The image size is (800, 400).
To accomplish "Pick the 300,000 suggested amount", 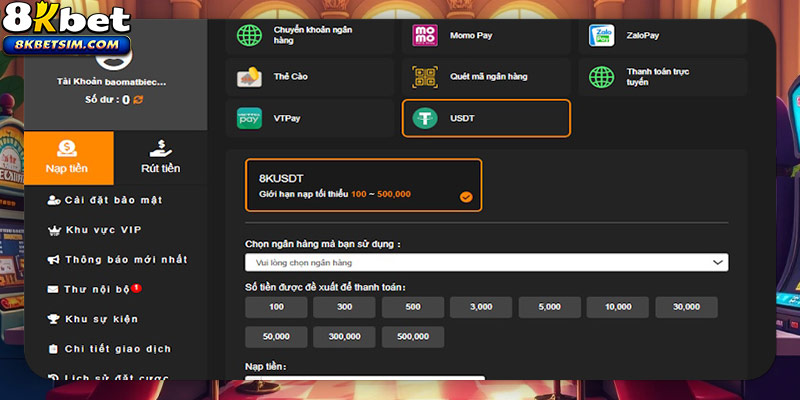I will point(344,337).
